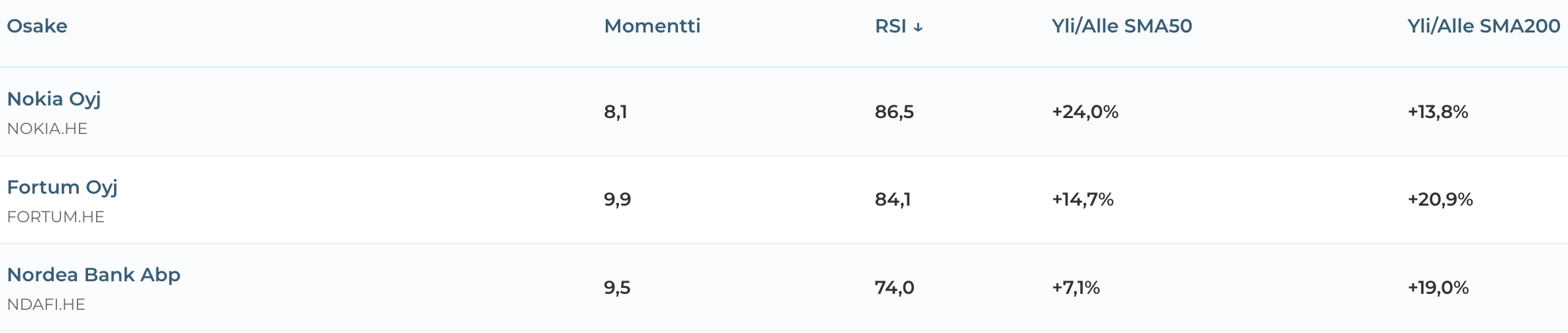Sort by Momentti column header

(x=652, y=26)
